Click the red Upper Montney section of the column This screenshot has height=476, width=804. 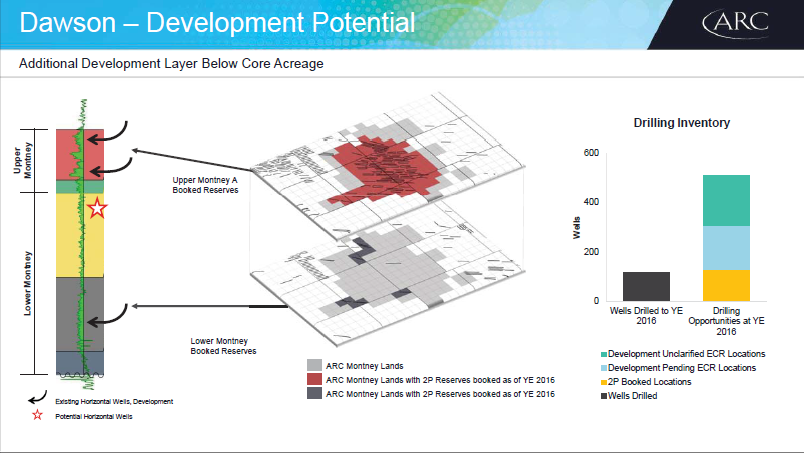80,154
